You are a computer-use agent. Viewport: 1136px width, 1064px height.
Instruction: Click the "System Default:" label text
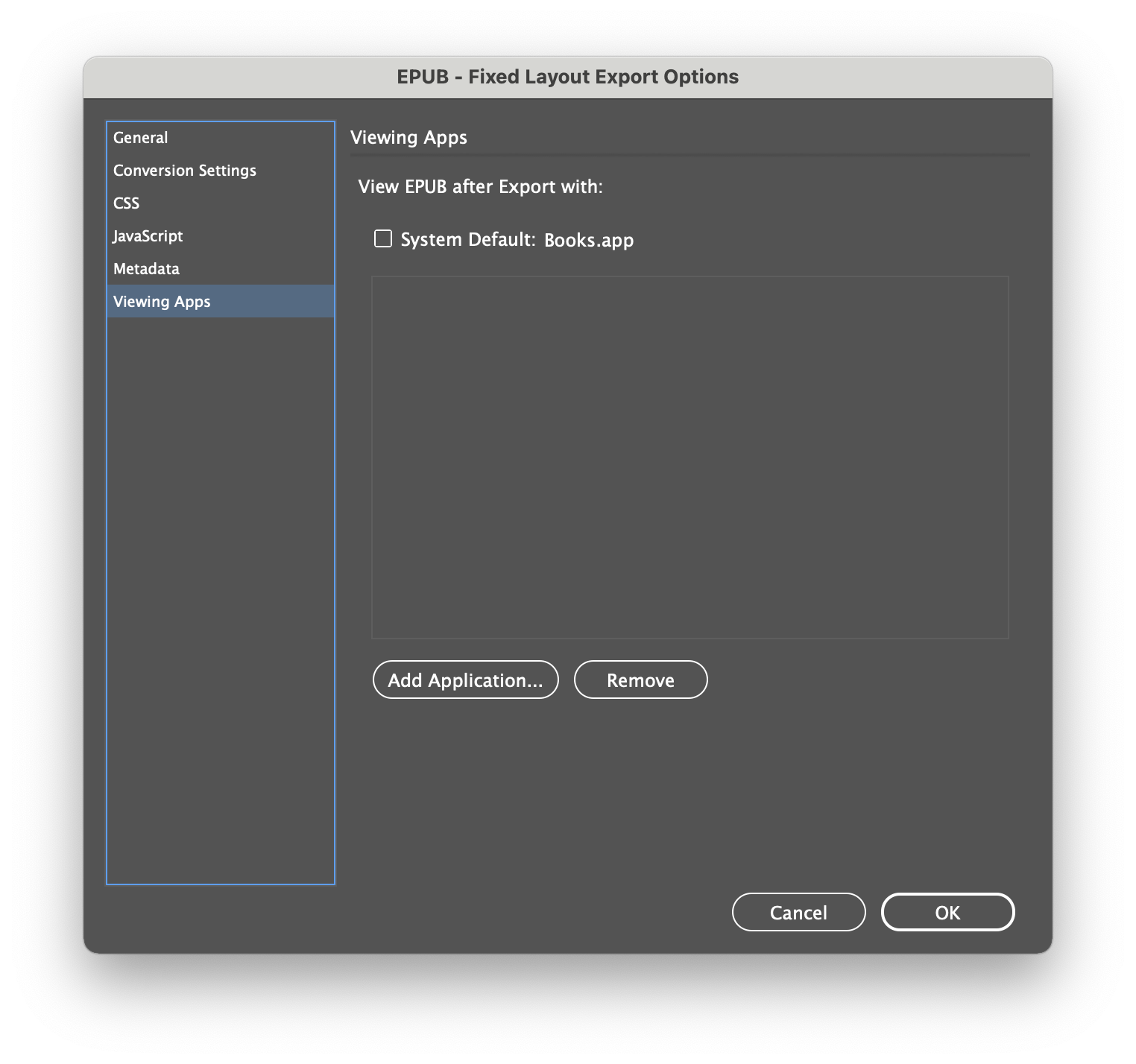pyautogui.click(x=467, y=240)
